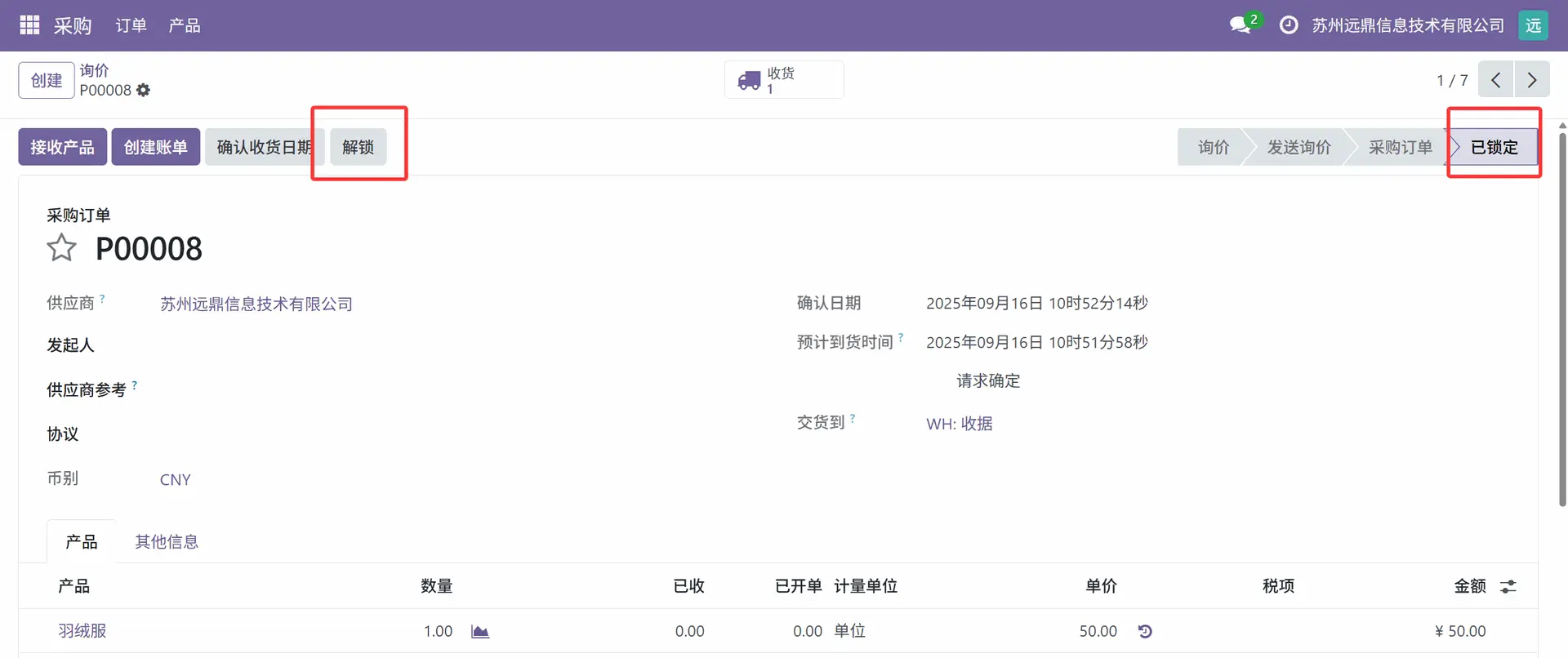Image resolution: width=1568 pixels, height=658 pixels.
Task: Go to the next record arrow
Action: (x=1531, y=80)
